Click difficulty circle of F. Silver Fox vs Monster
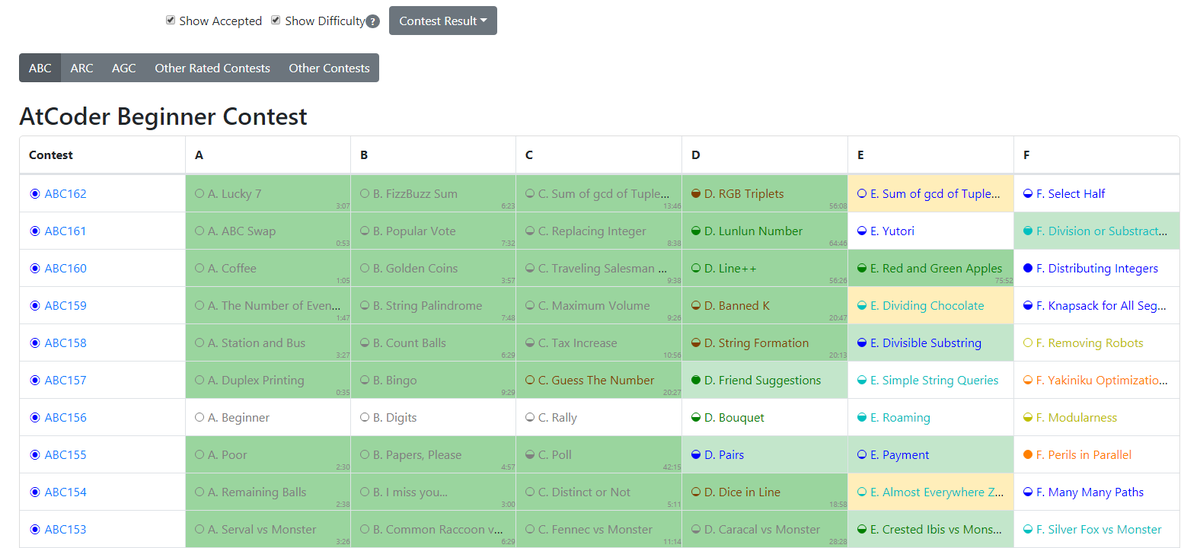The image size is (1200, 548). click(1028, 530)
